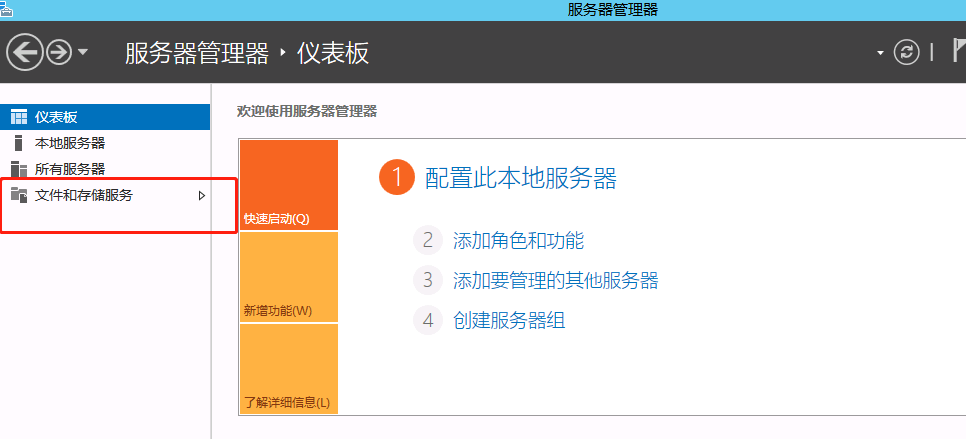Go back with the left arrow button

pyautogui.click(x=25, y=53)
